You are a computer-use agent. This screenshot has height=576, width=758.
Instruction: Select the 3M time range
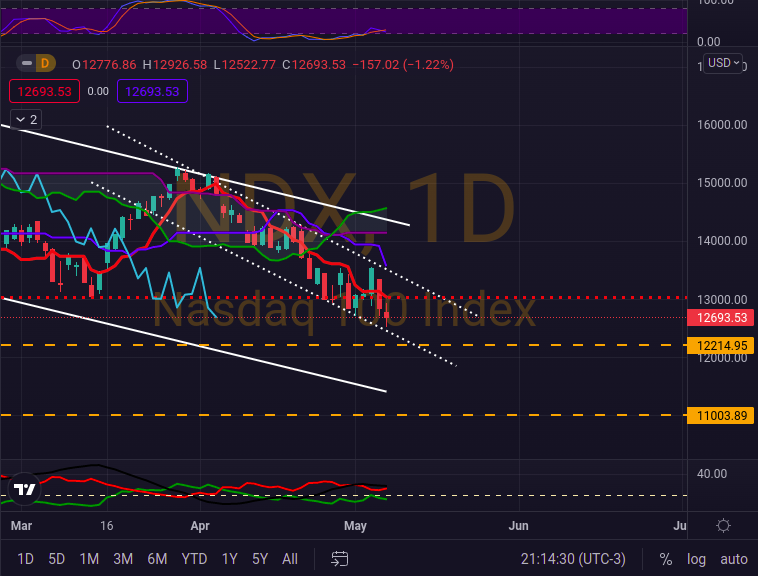[x=123, y=559]
